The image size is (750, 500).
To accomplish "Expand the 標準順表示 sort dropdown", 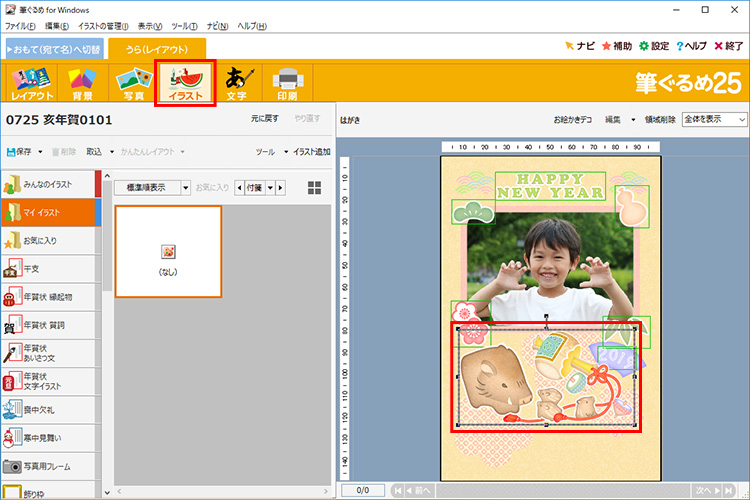I will pos(185,188).
